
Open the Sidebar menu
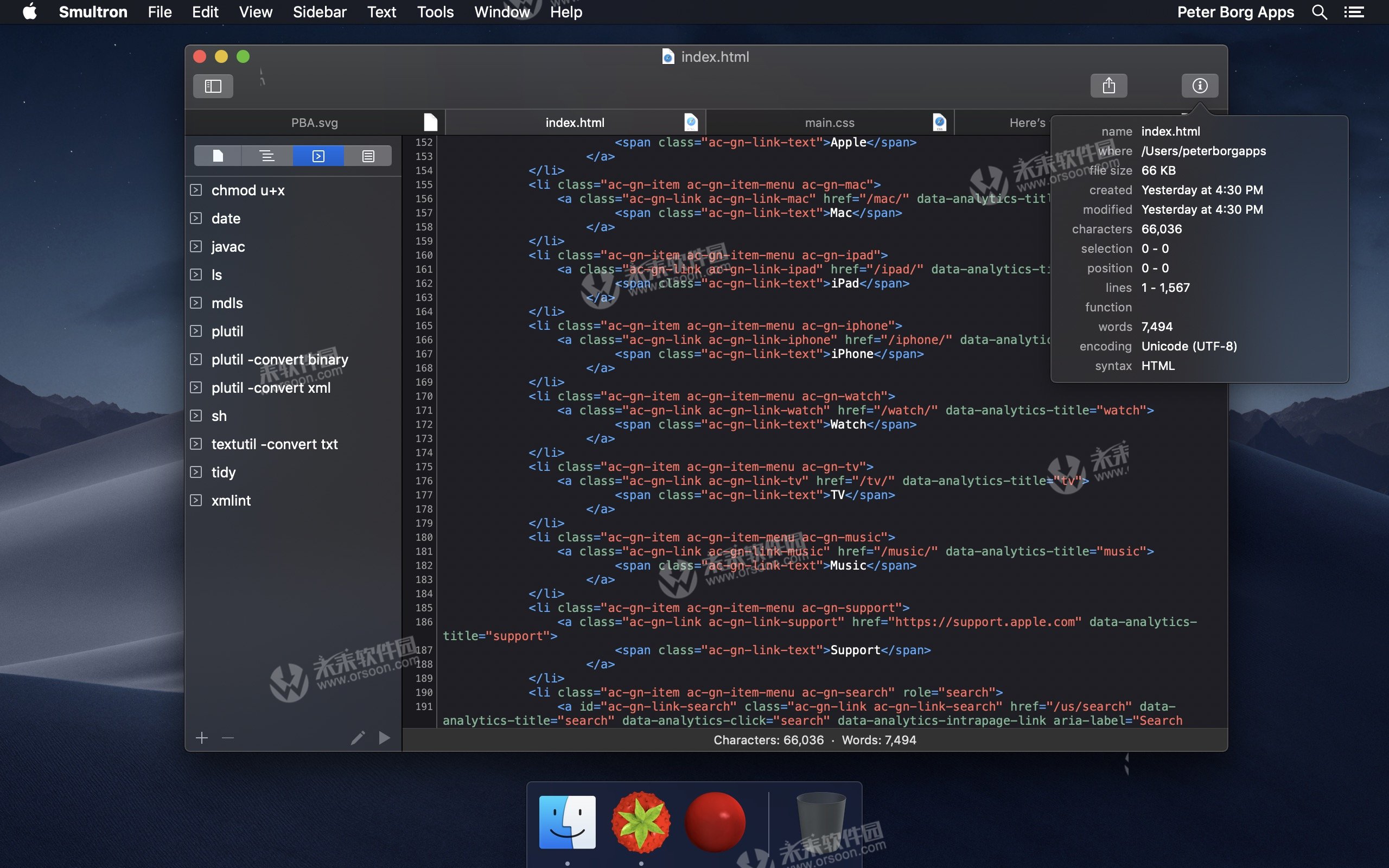319,12
